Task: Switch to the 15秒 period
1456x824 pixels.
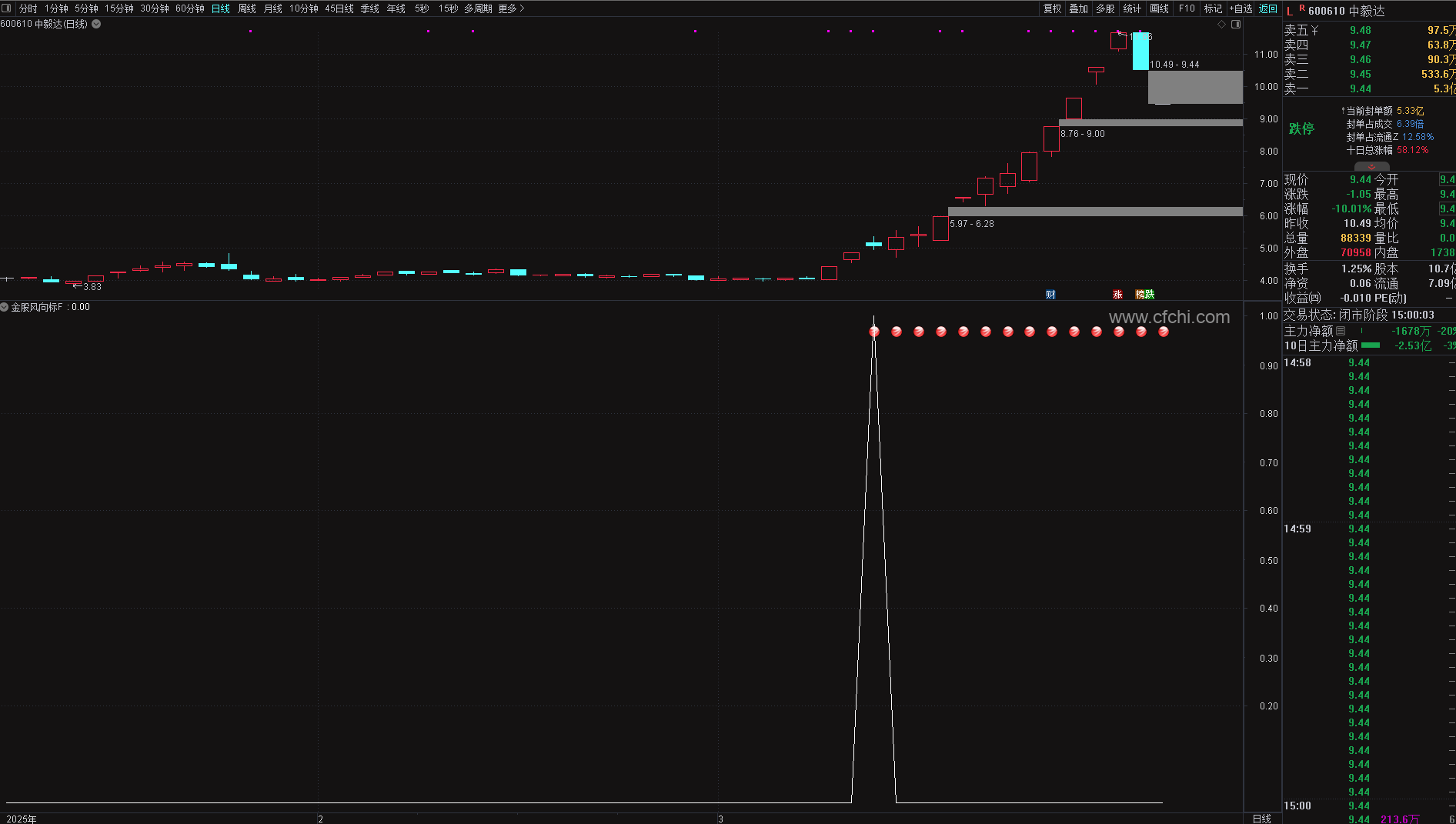Action: 448,8
